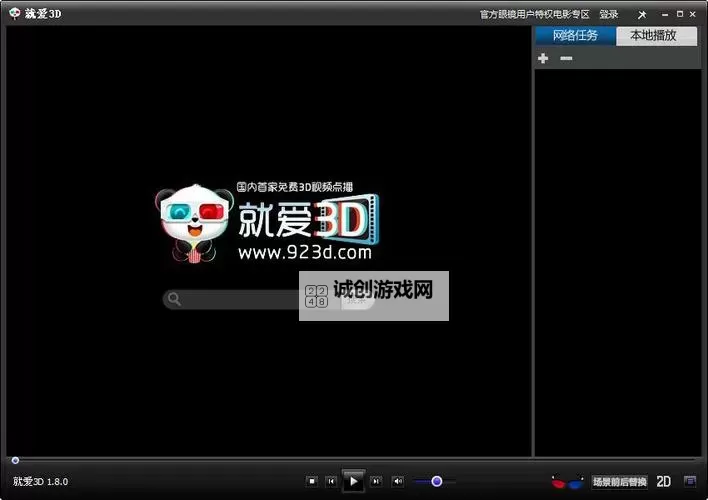Click the 就爱3D 1.8.0 version text
Viewport: 708px width, 500px height.
click(x=41, y=481)
